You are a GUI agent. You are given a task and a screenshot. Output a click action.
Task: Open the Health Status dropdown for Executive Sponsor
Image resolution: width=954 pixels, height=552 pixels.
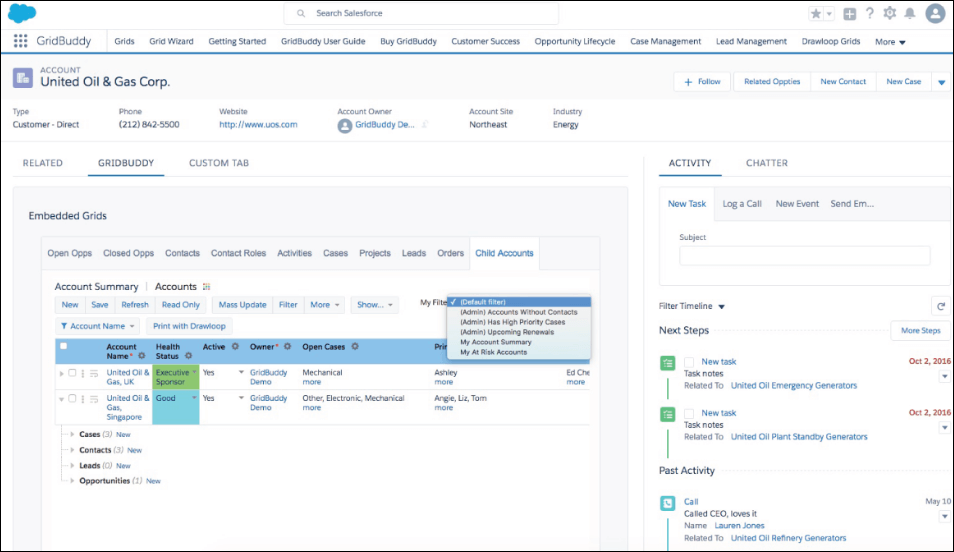click(195, 372)
